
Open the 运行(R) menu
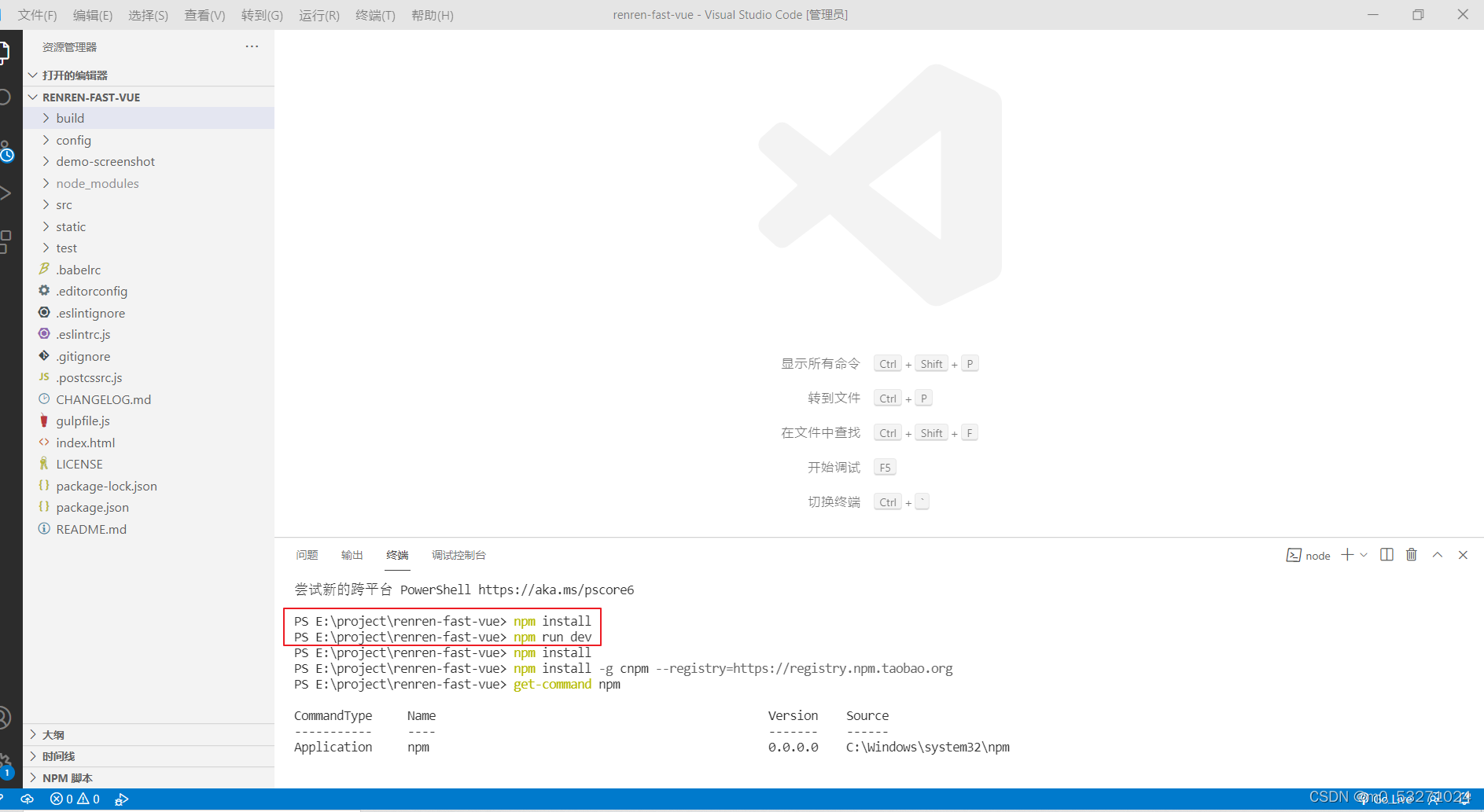coord(319,15)
